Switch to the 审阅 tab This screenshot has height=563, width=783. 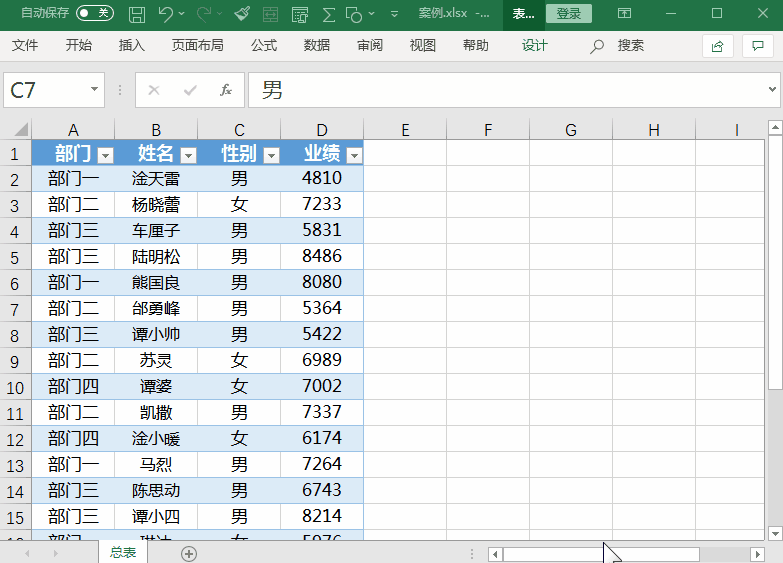pos(370,45)
